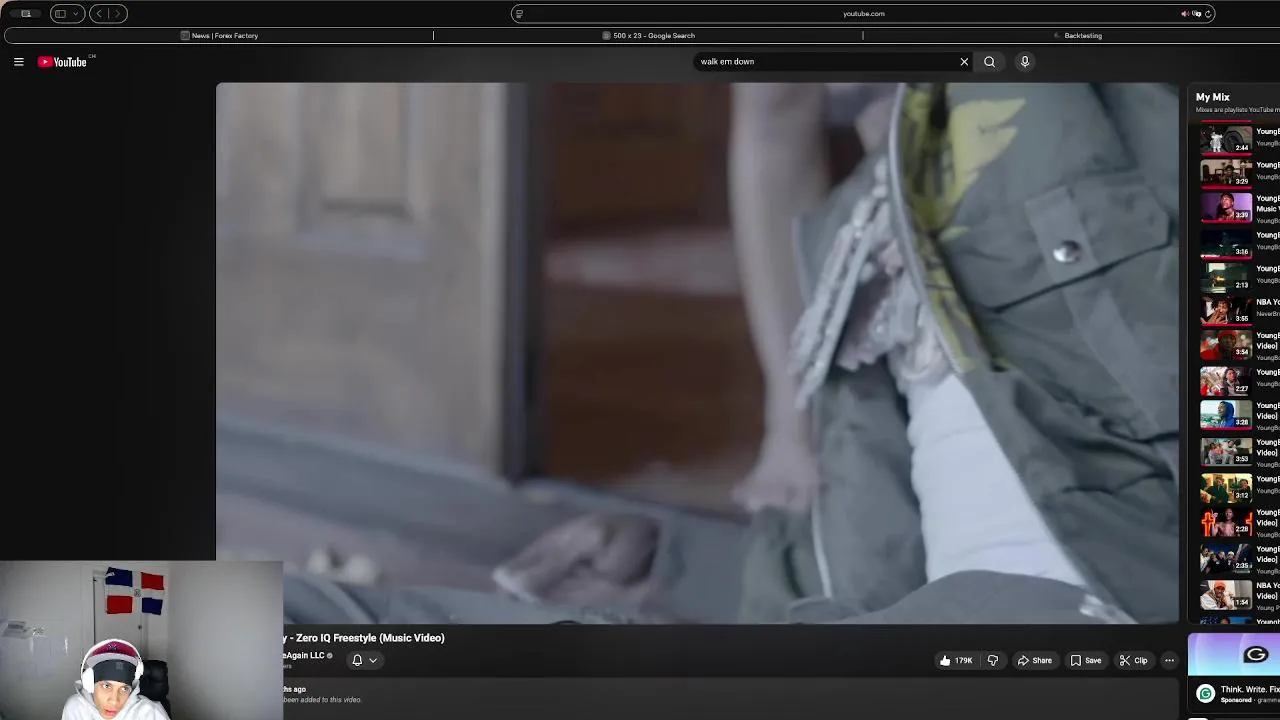This screenshot has height=720, width=1280.
Task: Select the Zero IQ Freestyle video title
Action: pos(365,638)
